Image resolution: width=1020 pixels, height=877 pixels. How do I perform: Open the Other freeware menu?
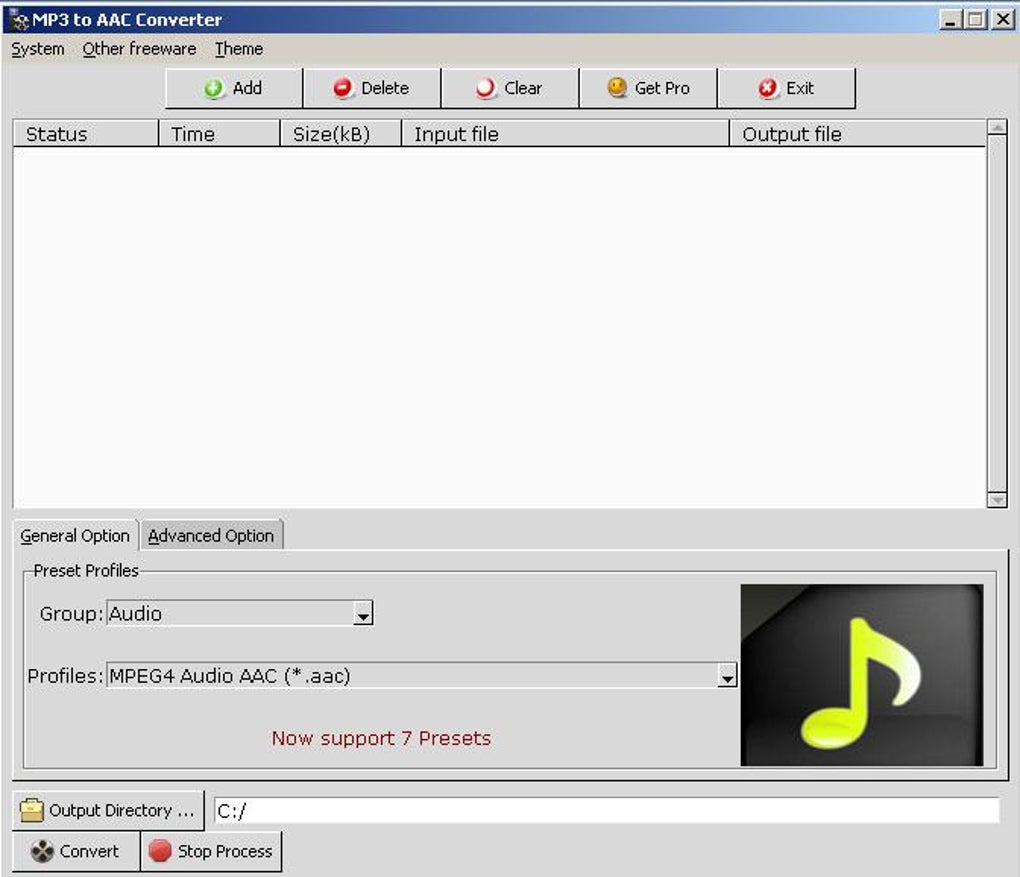(x=139, y=49)
